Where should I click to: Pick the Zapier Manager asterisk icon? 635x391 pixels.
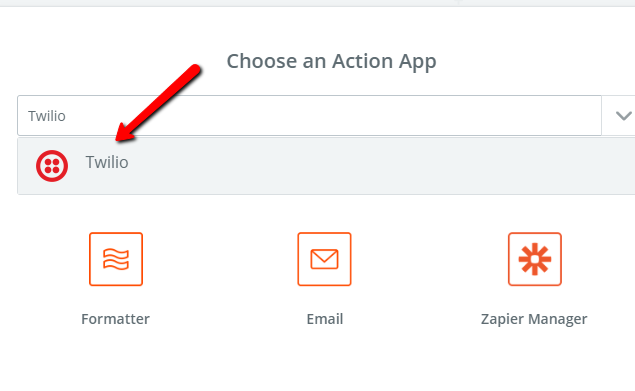535,259
